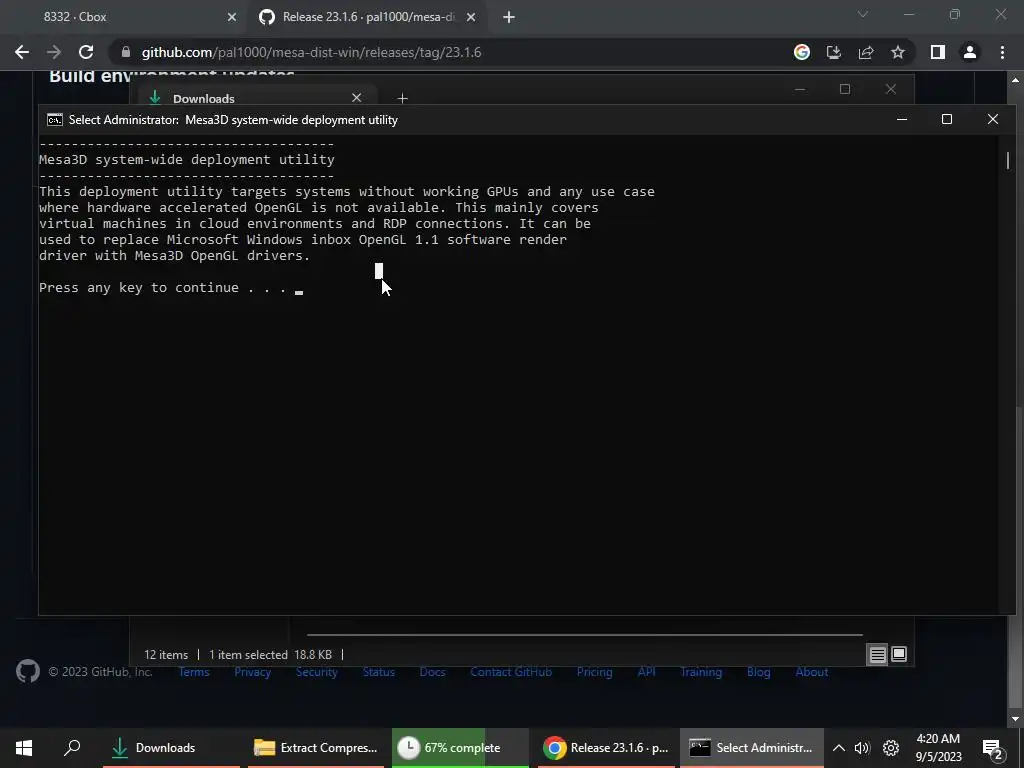Open Windows taskbar search
Screen dimensions: 1024x768
click(x=72, y=748)
